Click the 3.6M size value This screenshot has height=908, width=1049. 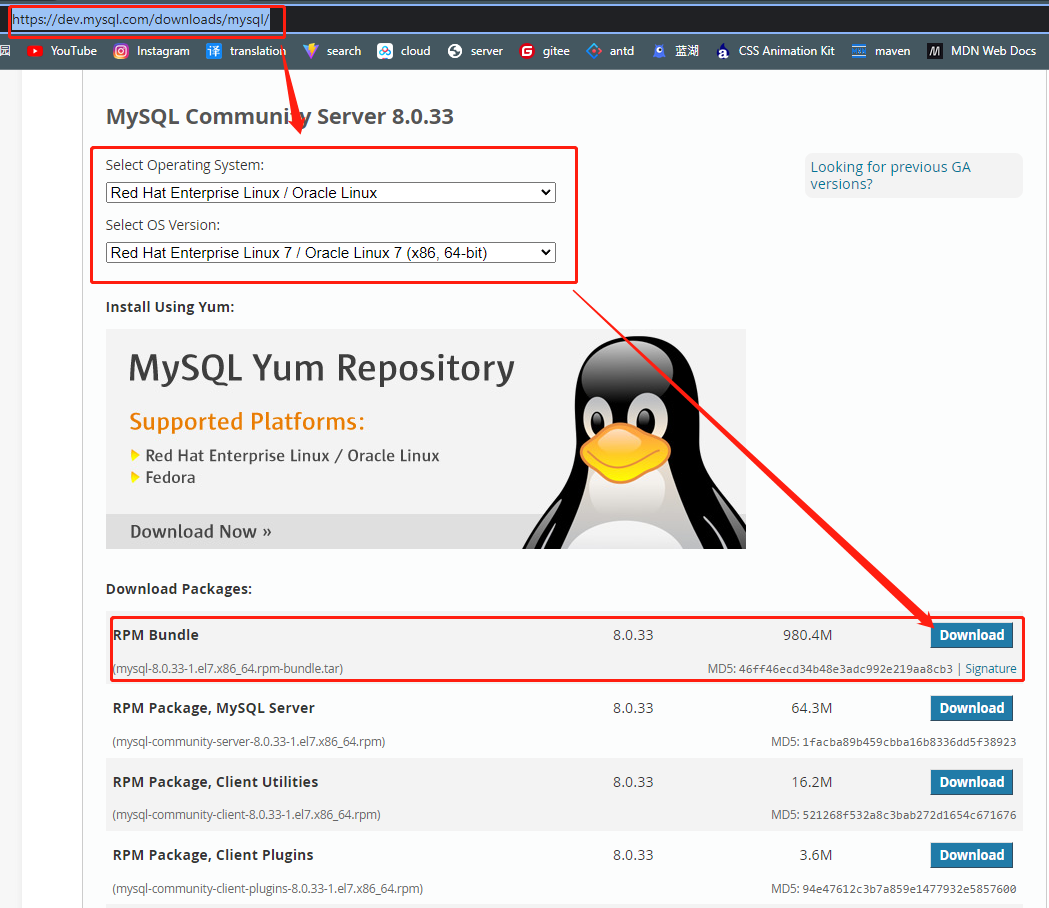pos(816,854)
